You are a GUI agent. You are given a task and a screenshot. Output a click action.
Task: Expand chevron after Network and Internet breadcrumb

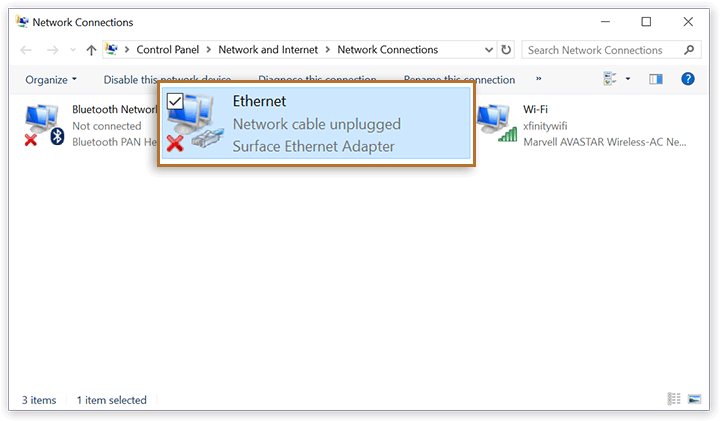(x=327, y=50)
